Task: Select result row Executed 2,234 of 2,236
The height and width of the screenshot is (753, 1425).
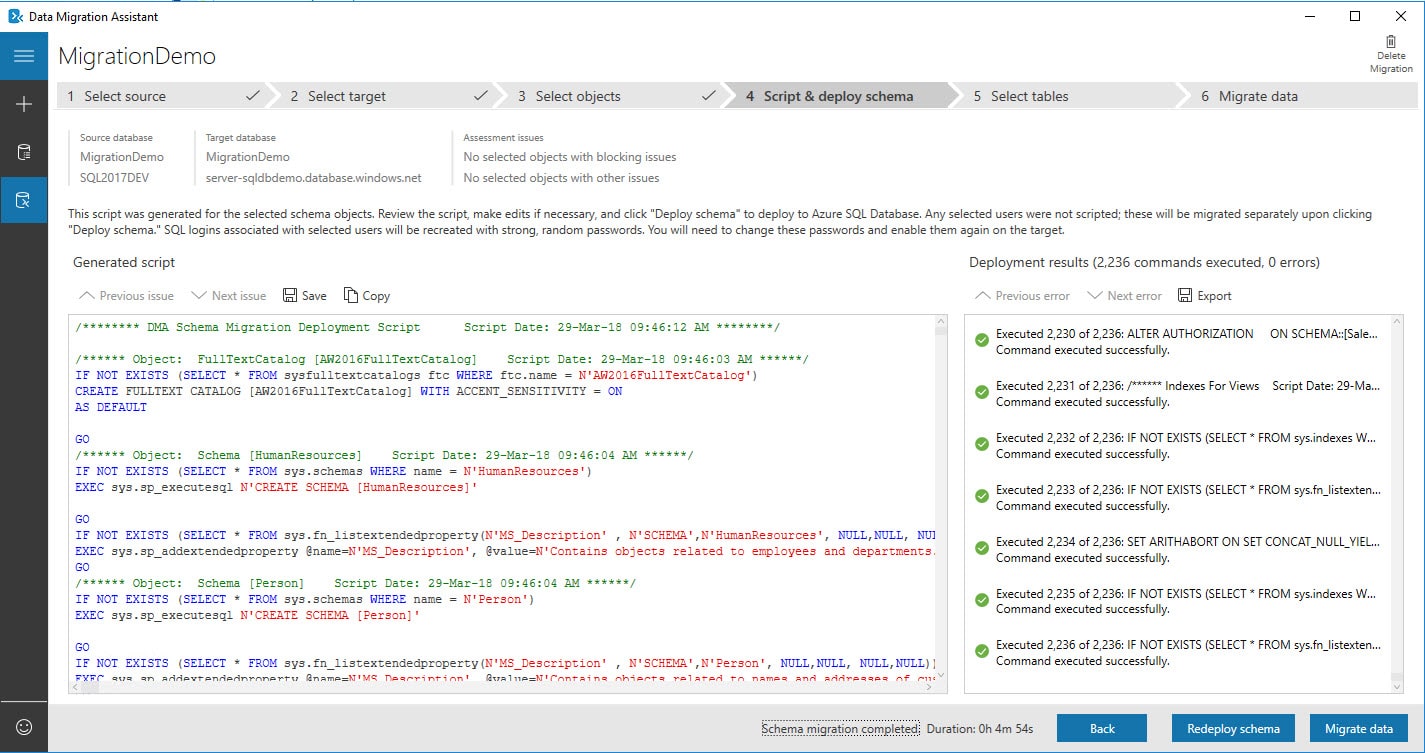Action: [1180, 549]
